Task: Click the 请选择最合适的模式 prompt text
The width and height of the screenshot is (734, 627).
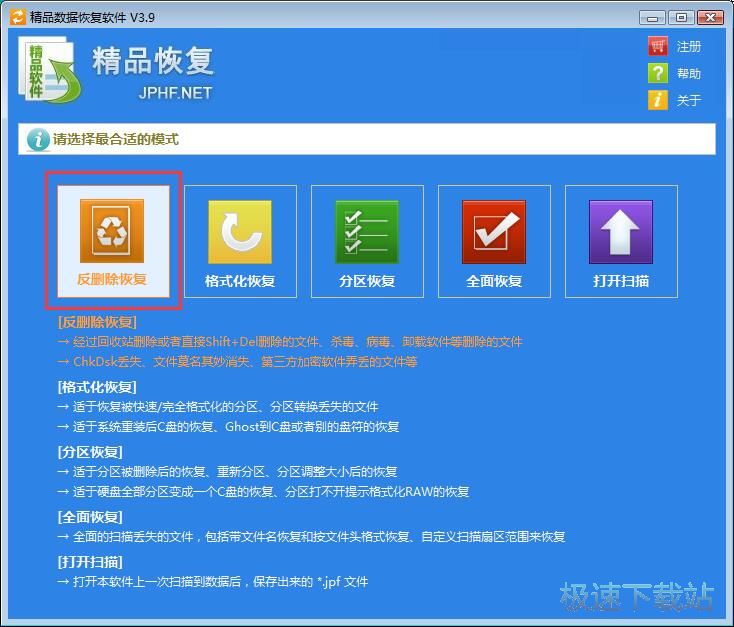Action: coord(116,139)
